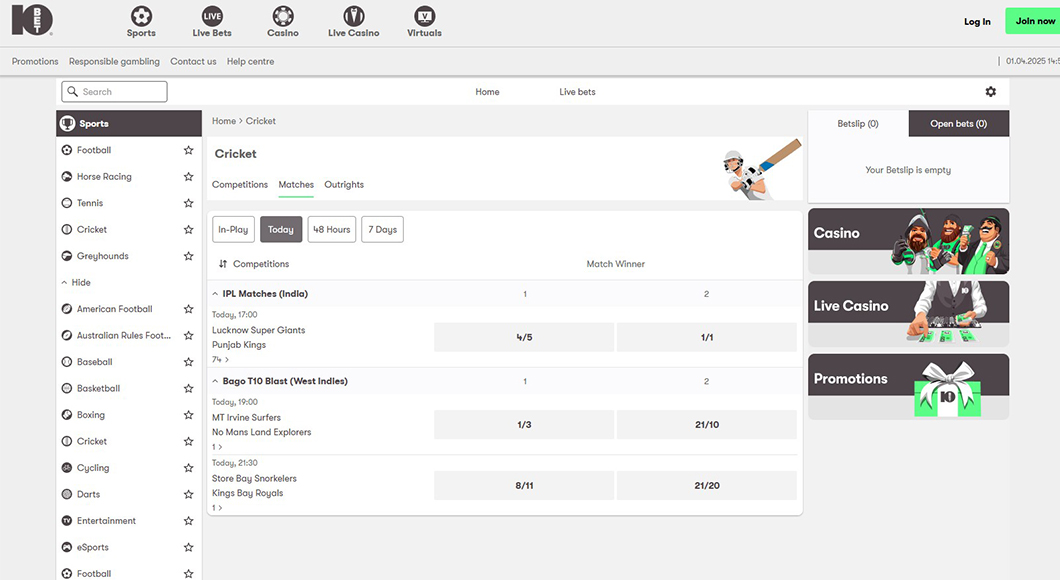Switch to the Outrights tab

click(344, 185)
